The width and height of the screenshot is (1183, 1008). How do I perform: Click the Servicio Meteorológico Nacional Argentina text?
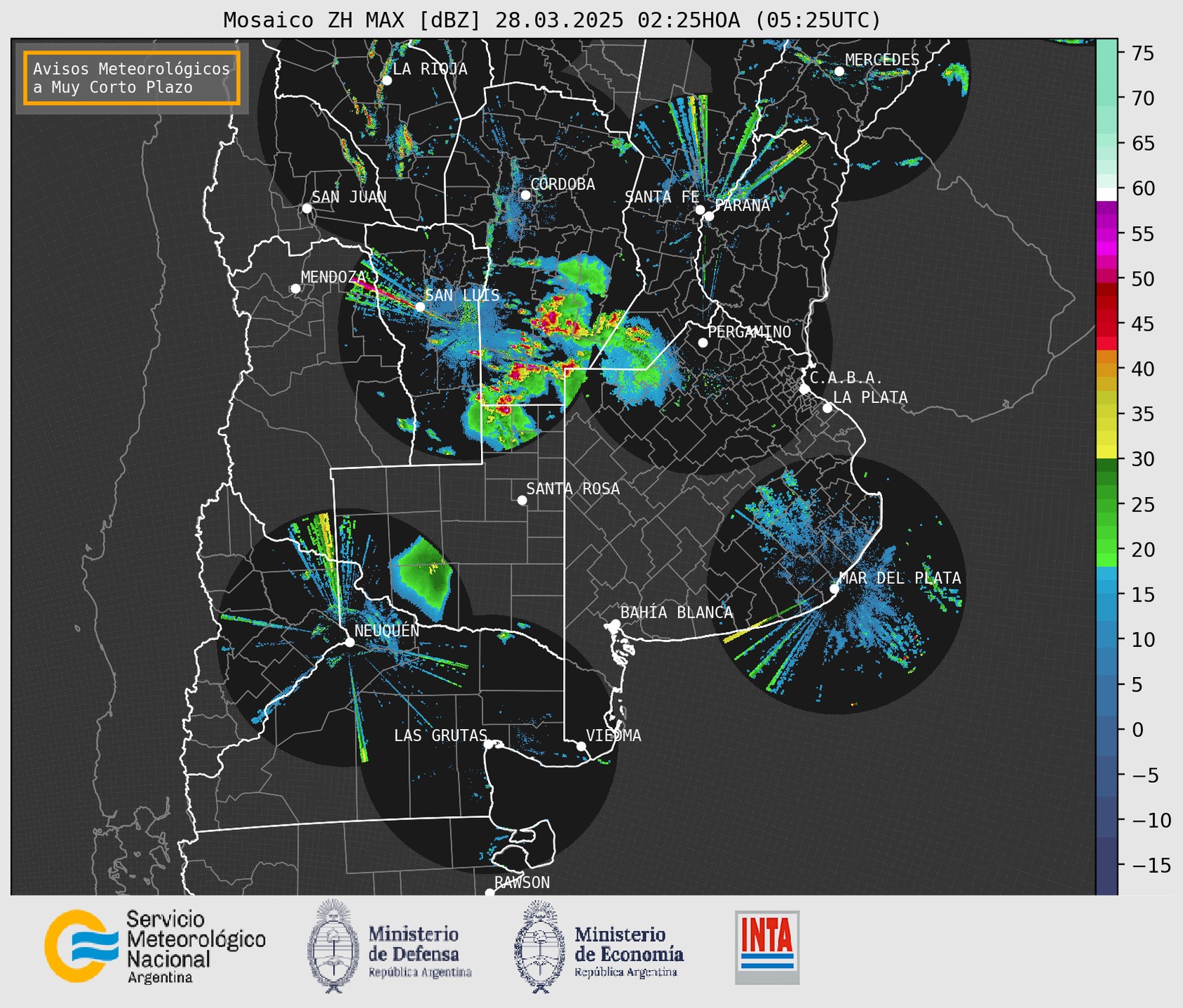(196, 948)
